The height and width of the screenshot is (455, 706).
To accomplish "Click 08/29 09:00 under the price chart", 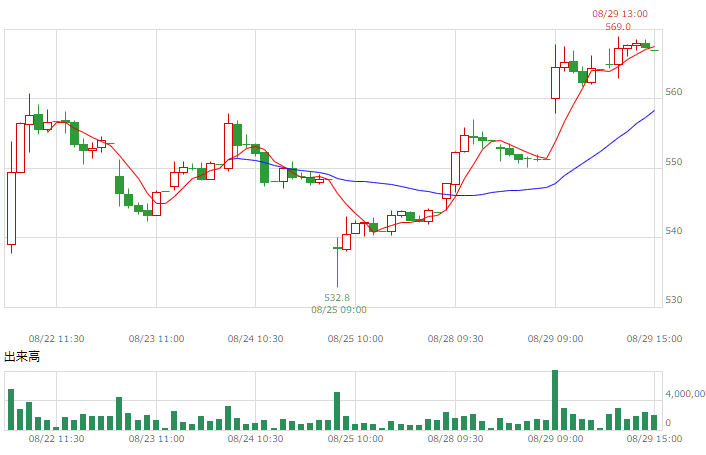I will point(555,338).
